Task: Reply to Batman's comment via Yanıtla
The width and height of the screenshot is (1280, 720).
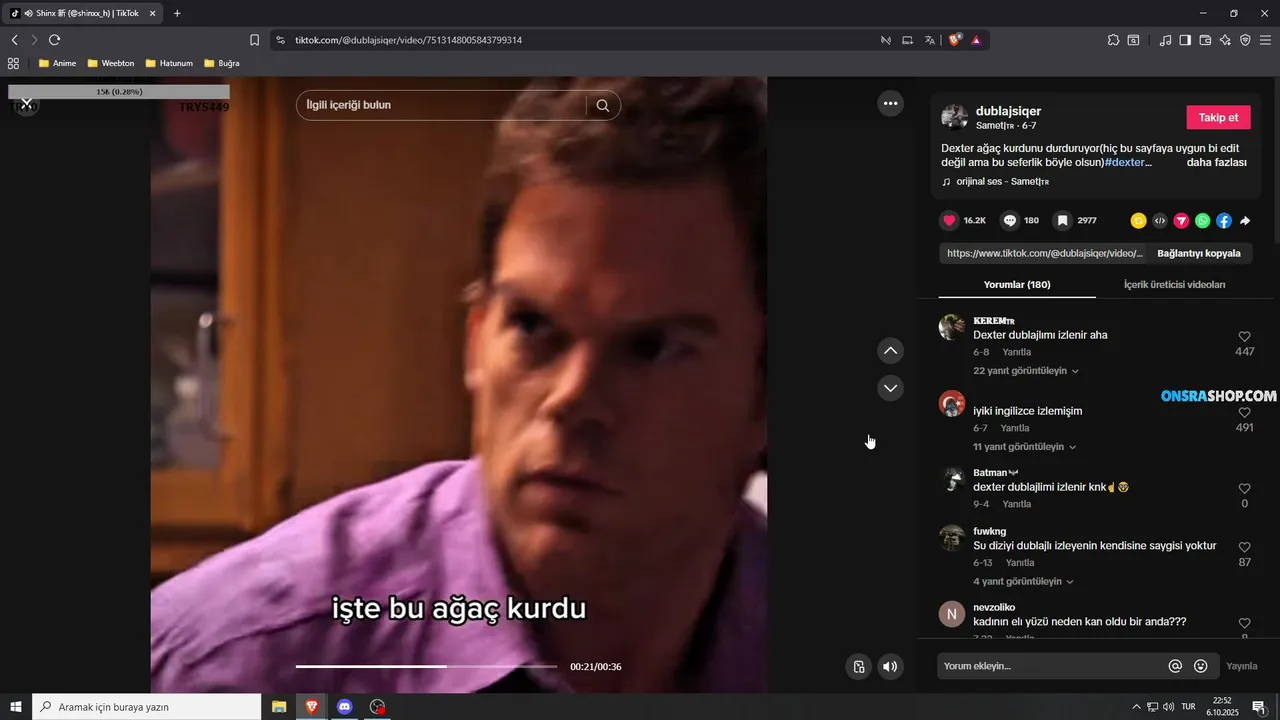Action: click(1017, 504)
